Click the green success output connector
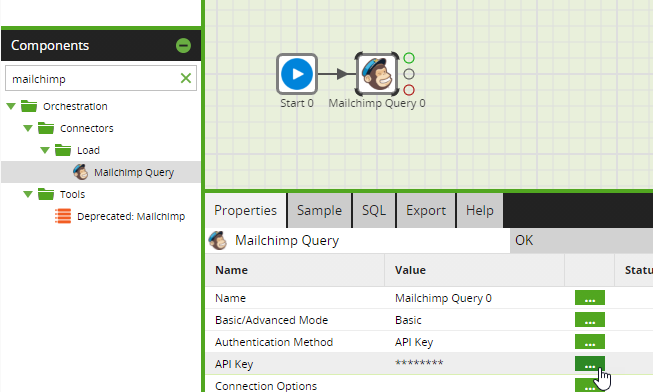 click(409, 58)
